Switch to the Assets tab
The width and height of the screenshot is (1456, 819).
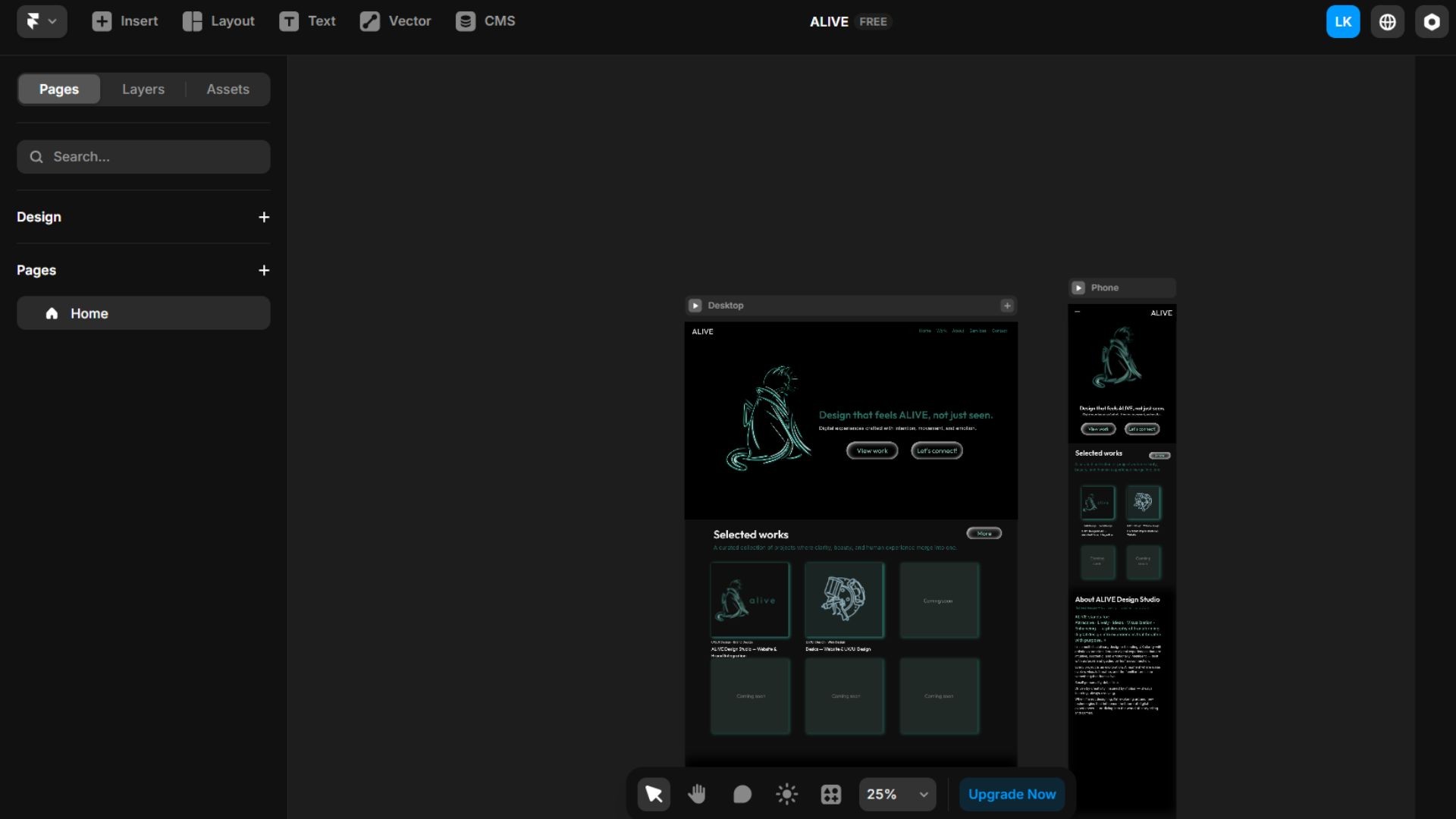coord(227,89)
